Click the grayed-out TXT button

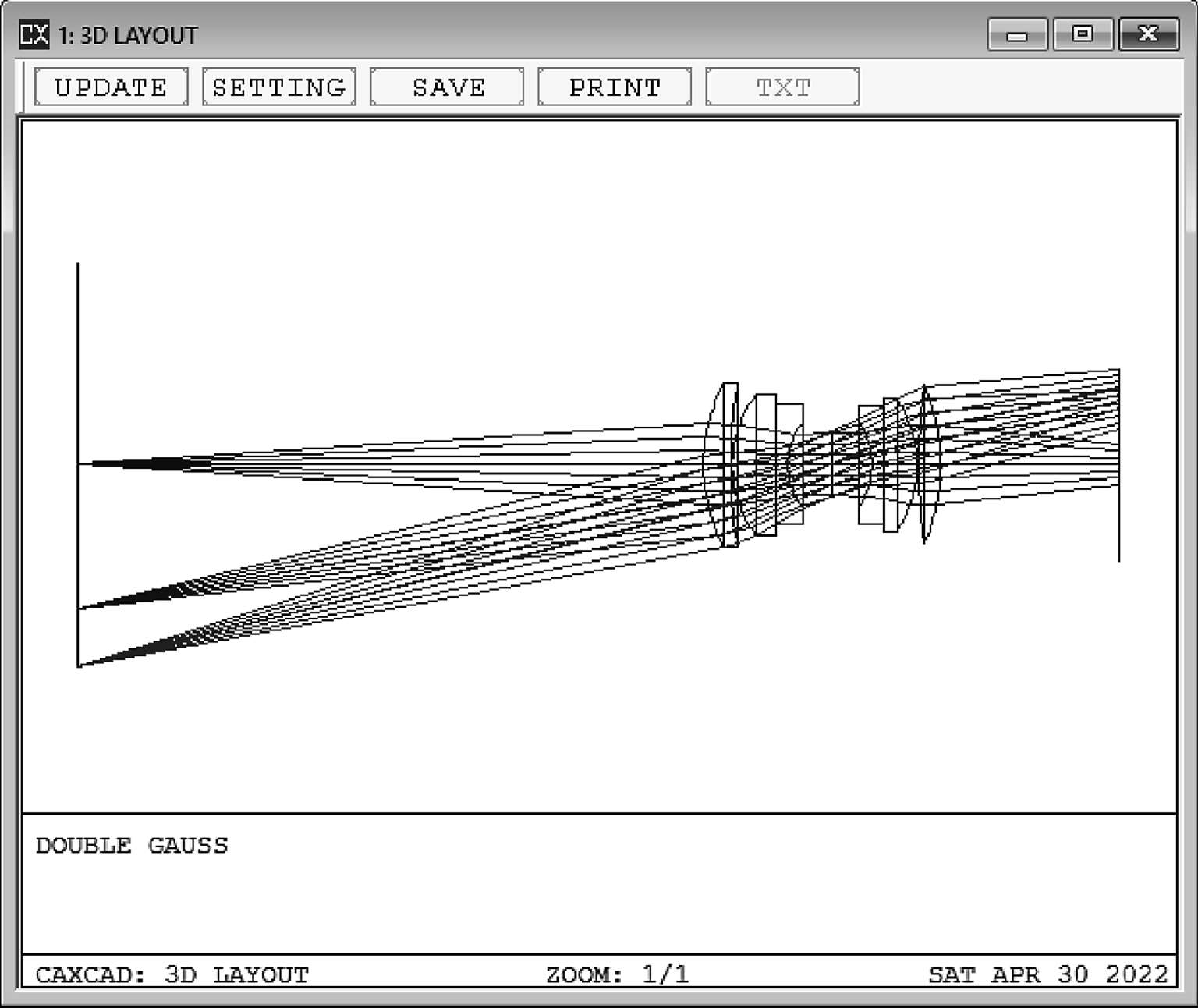click(x=782, y=87)
